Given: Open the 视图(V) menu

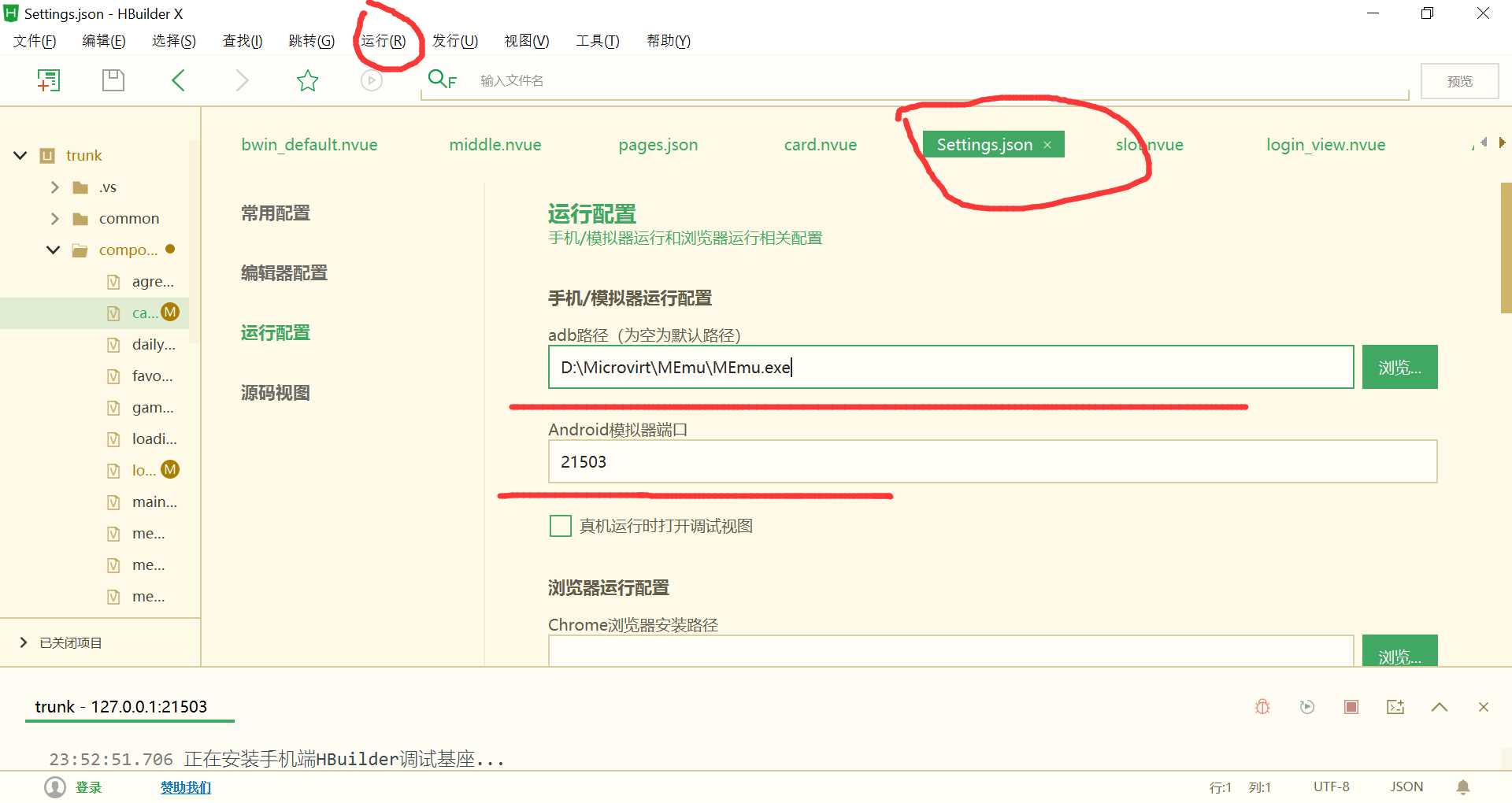Looking at the screenshot, I should 527,41.
